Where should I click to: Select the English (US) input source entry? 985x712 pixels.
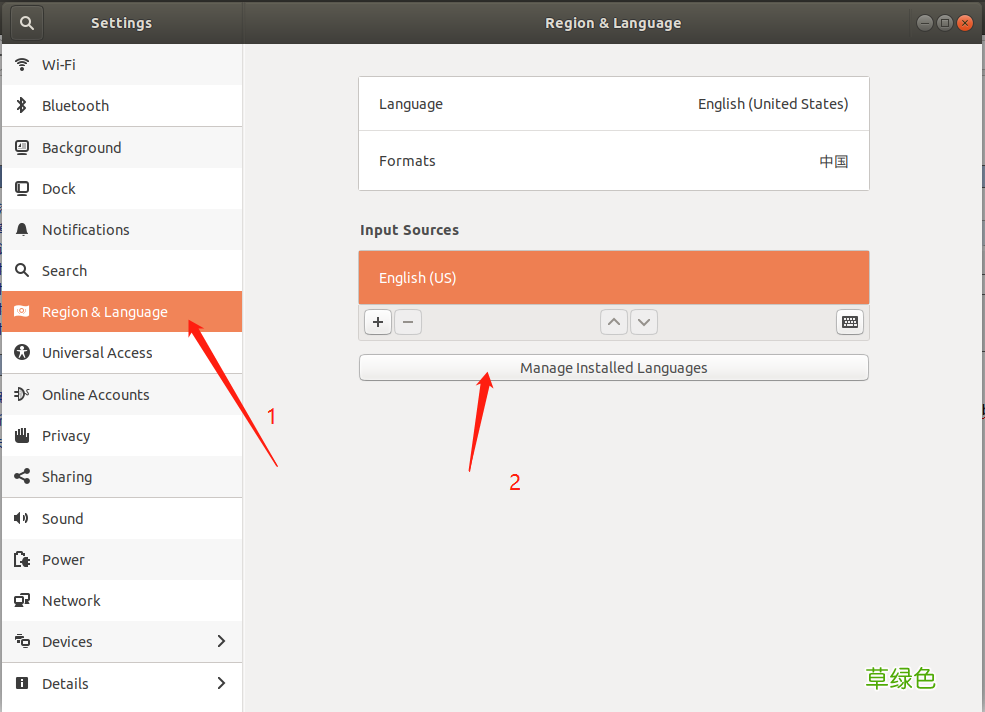pyautogui.click(x=613, y=277)
